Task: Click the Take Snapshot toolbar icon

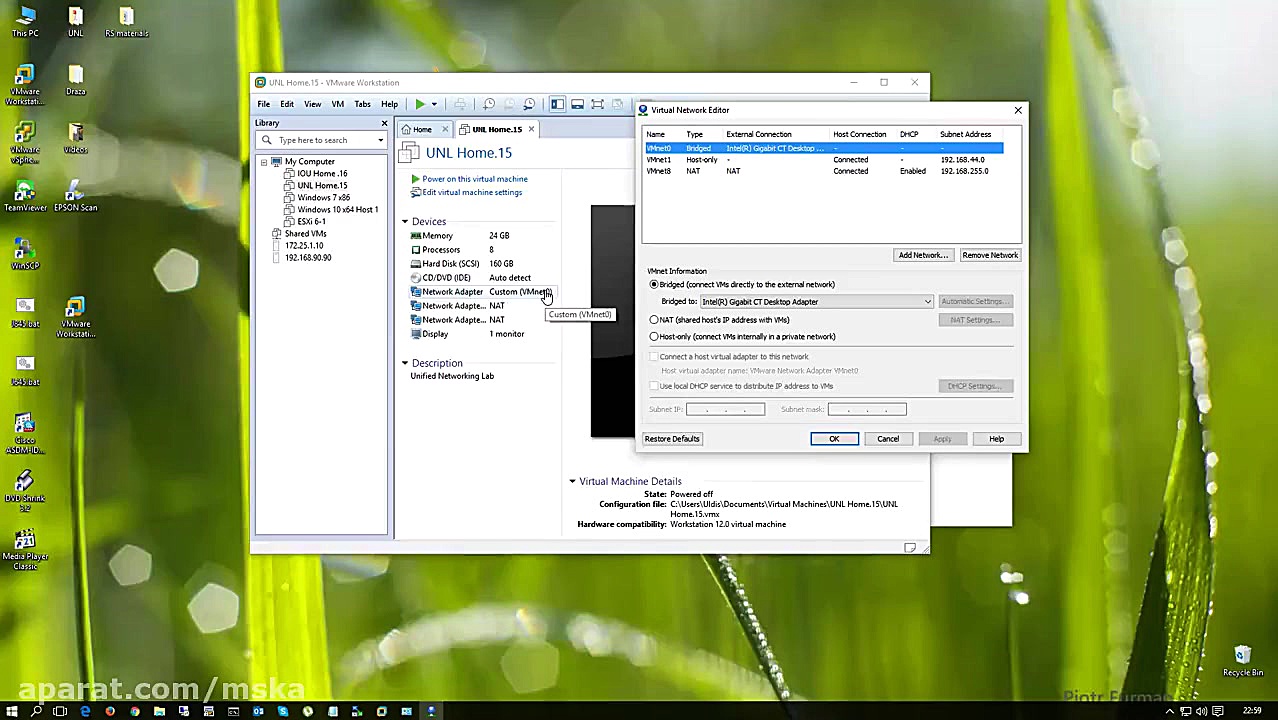Action: tap(489, 104)
